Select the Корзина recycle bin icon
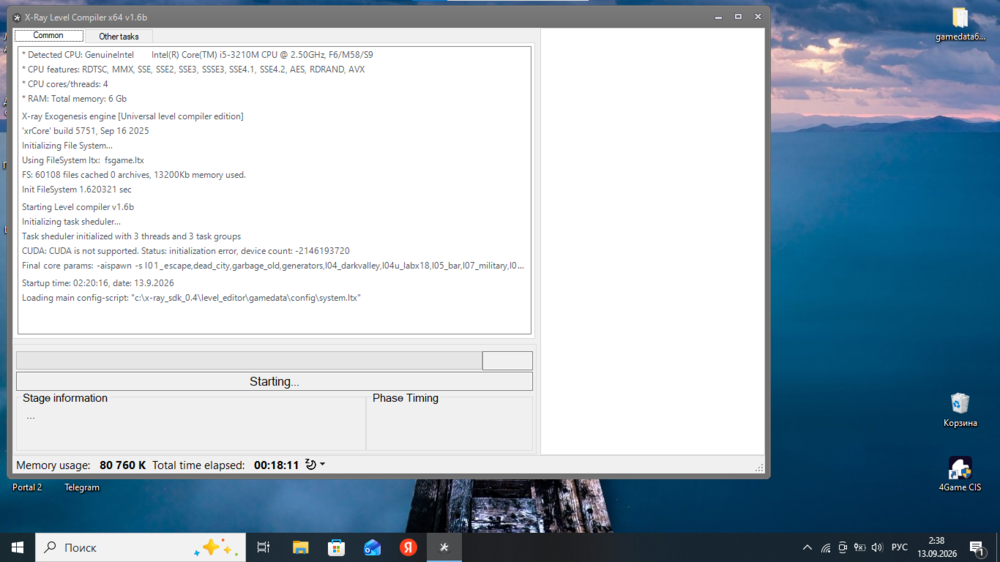1000x562 pixels. point(960,410)
